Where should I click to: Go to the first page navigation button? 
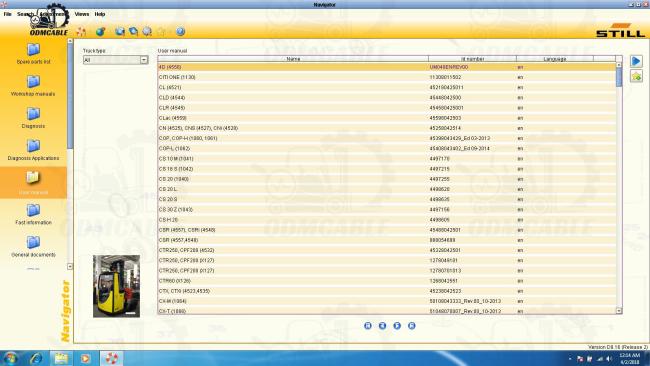click(368, 326)
